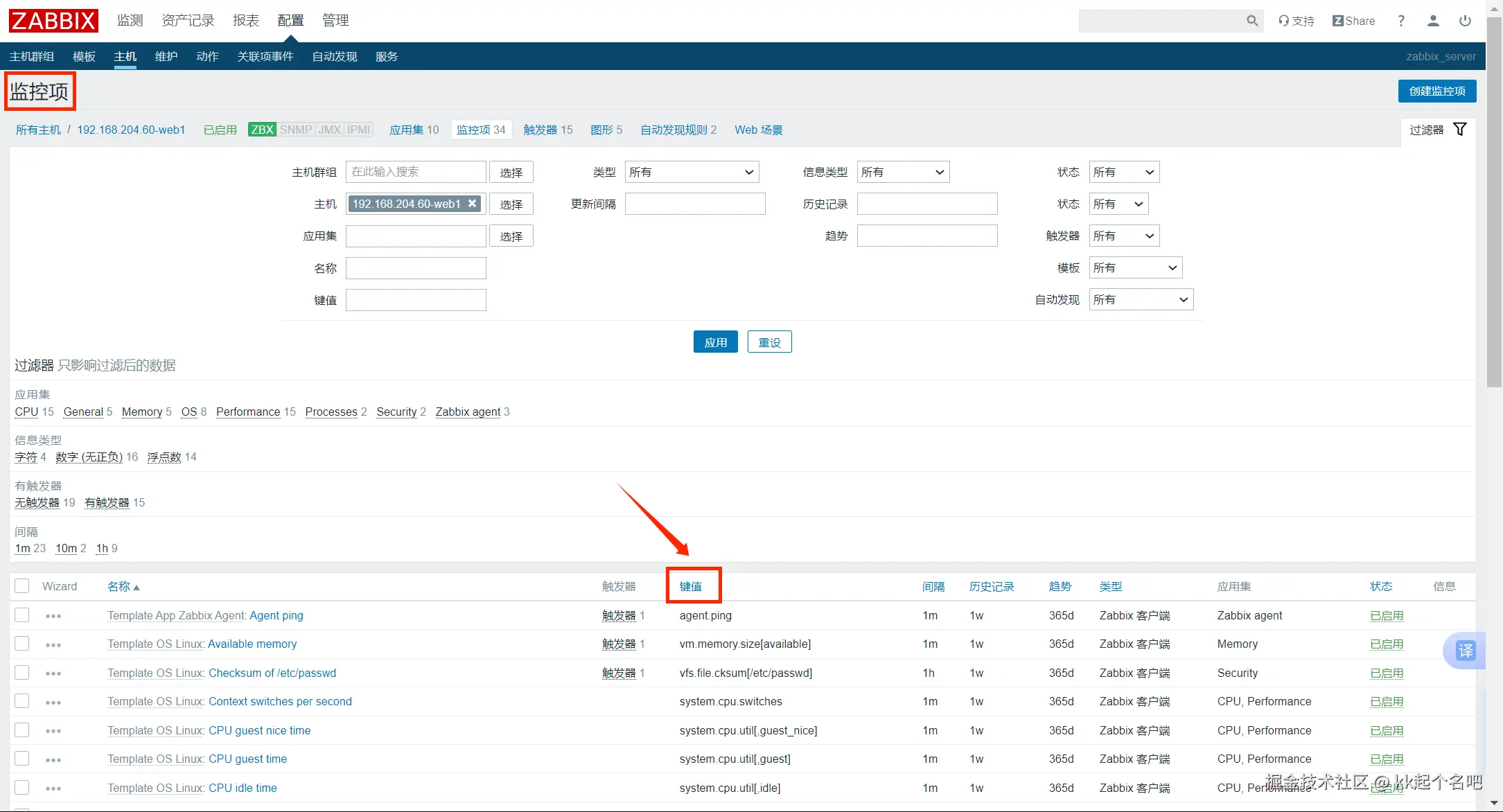Open user profile icon
The width and height of the screenshot is (1503, 812).
[x=1433, y=21]
